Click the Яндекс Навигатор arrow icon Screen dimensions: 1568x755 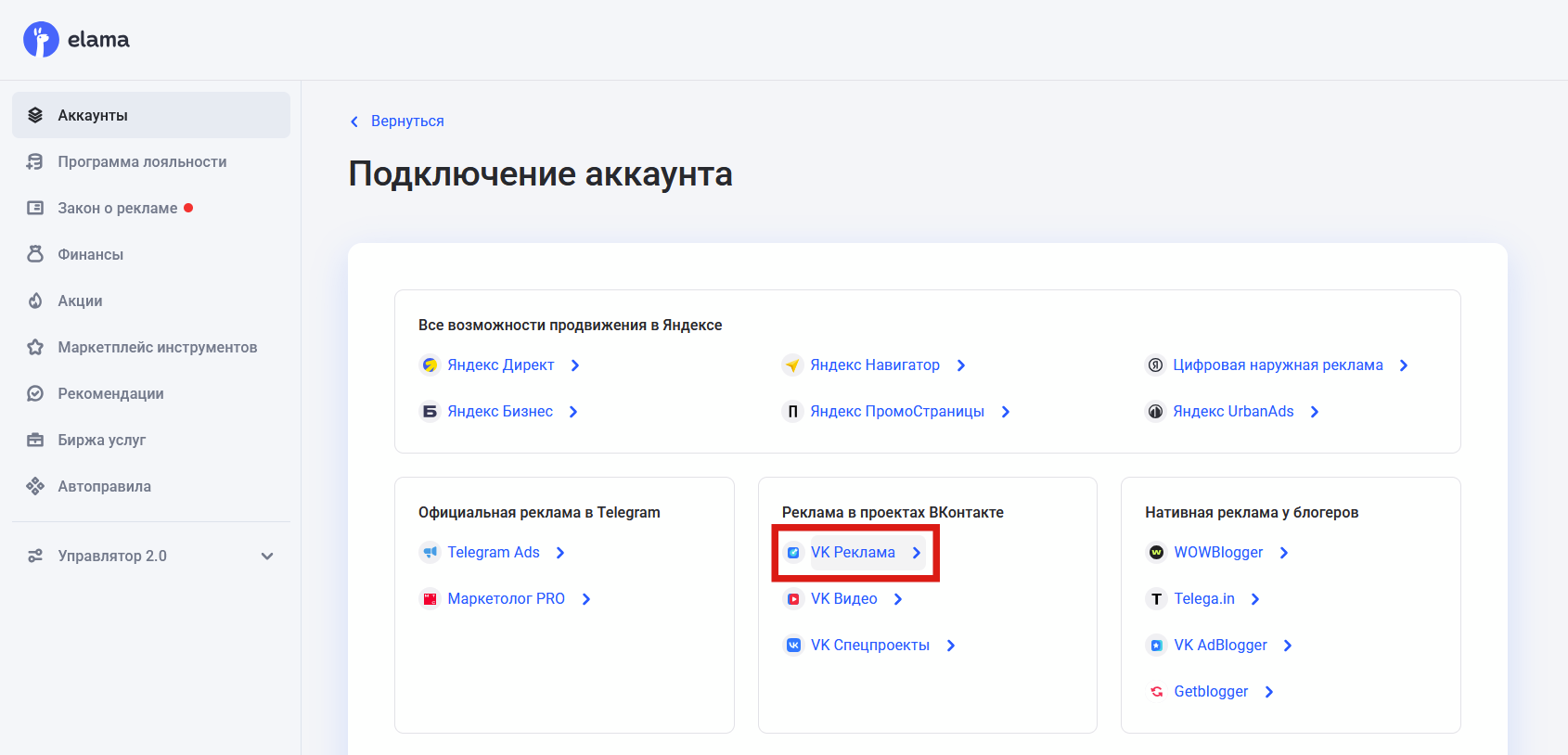(792, 365)
